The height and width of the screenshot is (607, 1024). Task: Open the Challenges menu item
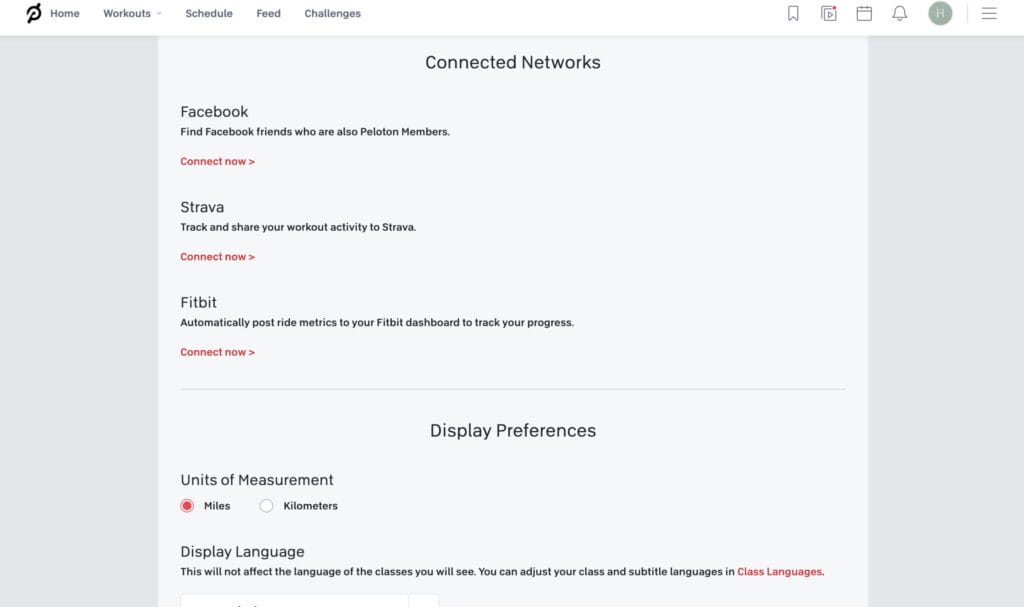coord(332,13)
